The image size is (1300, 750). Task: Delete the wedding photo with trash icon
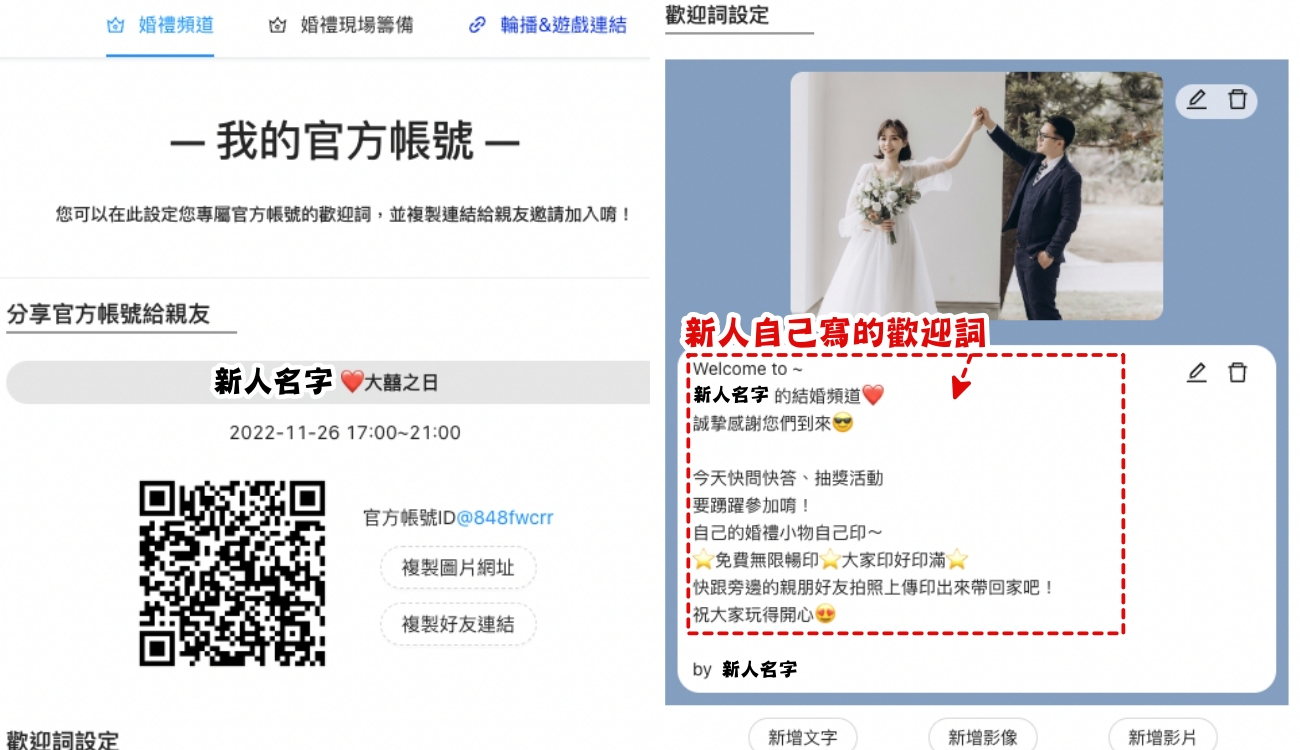point(1238,100)
